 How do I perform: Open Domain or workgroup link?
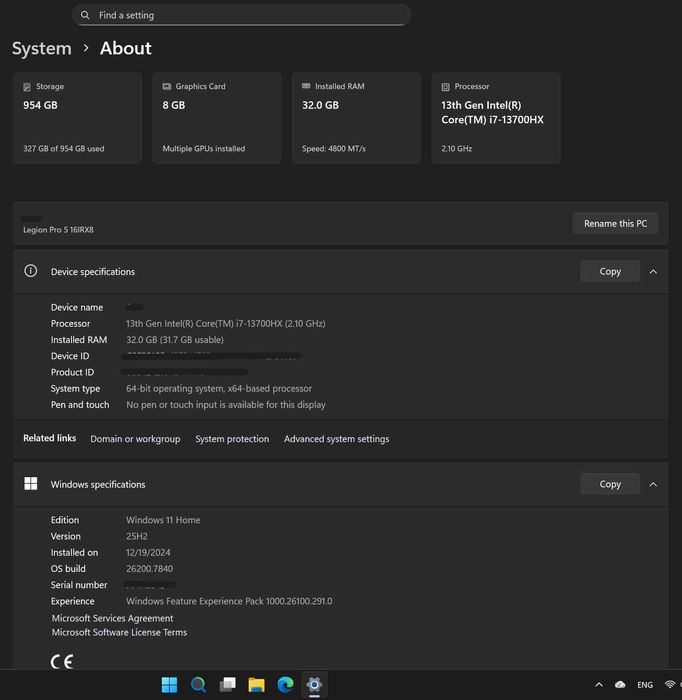(135, 439)
